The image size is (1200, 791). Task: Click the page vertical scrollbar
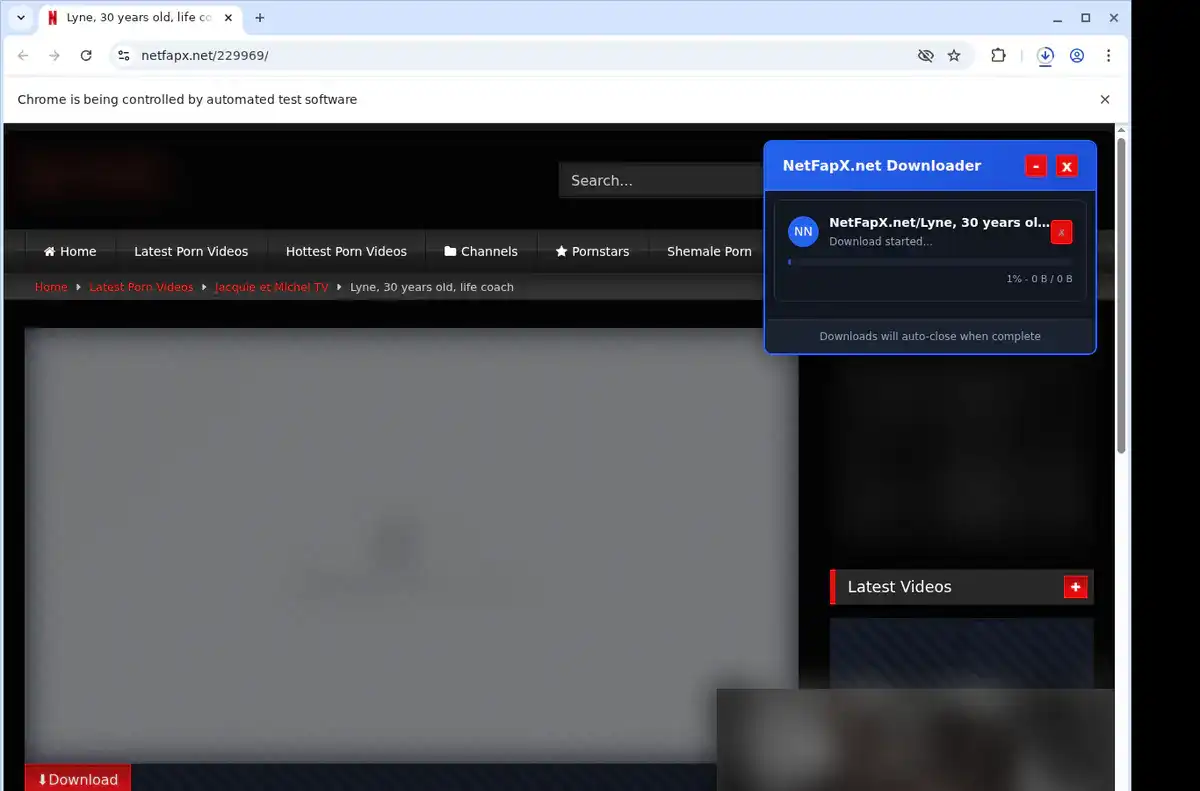(1121, 295)
